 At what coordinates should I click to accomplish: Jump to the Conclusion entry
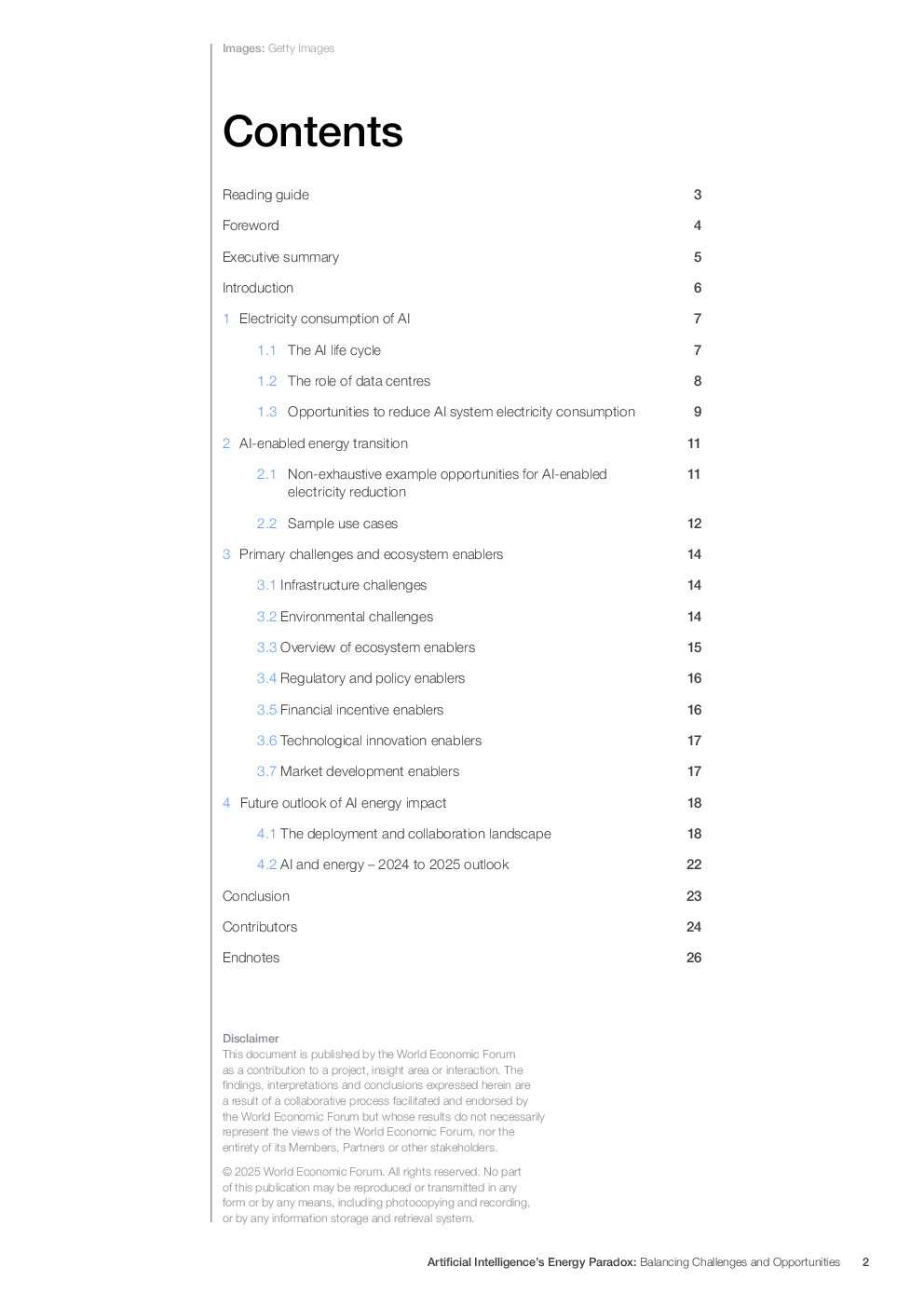pos(256,896)
